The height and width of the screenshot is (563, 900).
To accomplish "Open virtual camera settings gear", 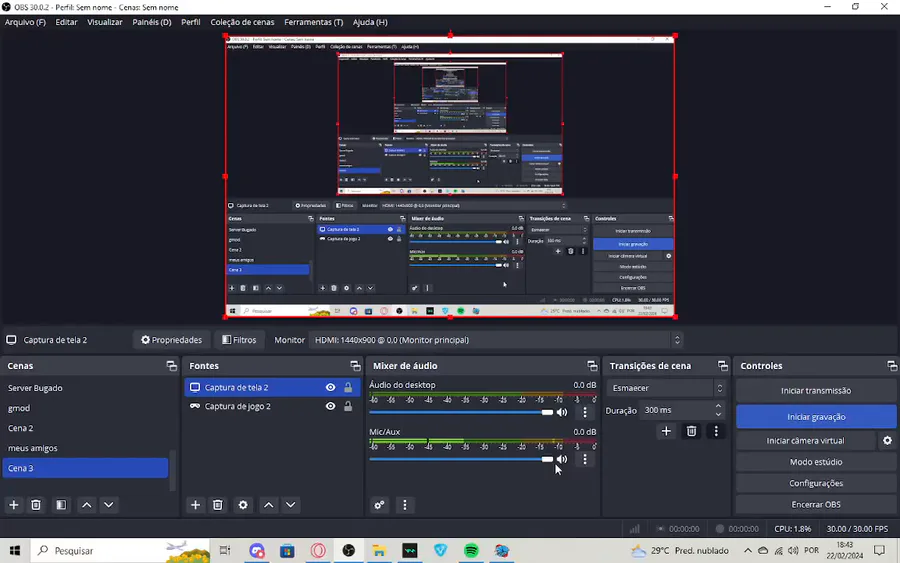I will click(887, 441).
